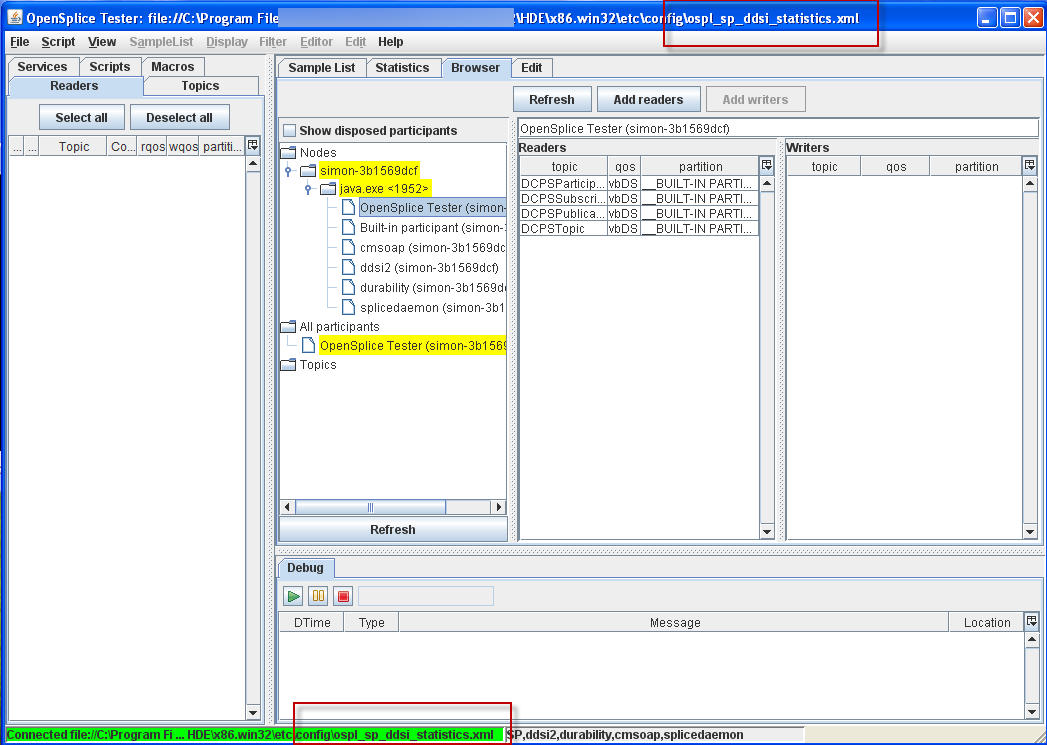The height and width of the screenshot is (745, 1047).
Task: Enable Show disposed participants checkbox
Action: [289, 131]
